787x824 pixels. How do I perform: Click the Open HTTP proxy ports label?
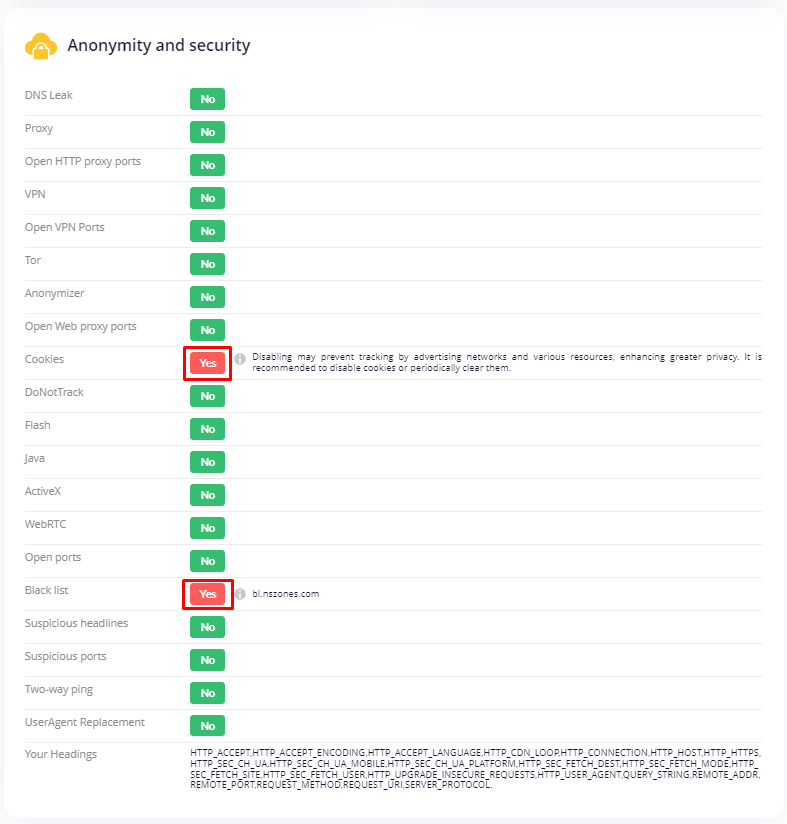83,161
